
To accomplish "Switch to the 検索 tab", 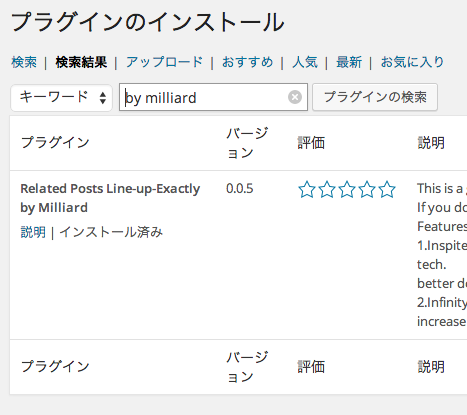I will tap(24, 62).
